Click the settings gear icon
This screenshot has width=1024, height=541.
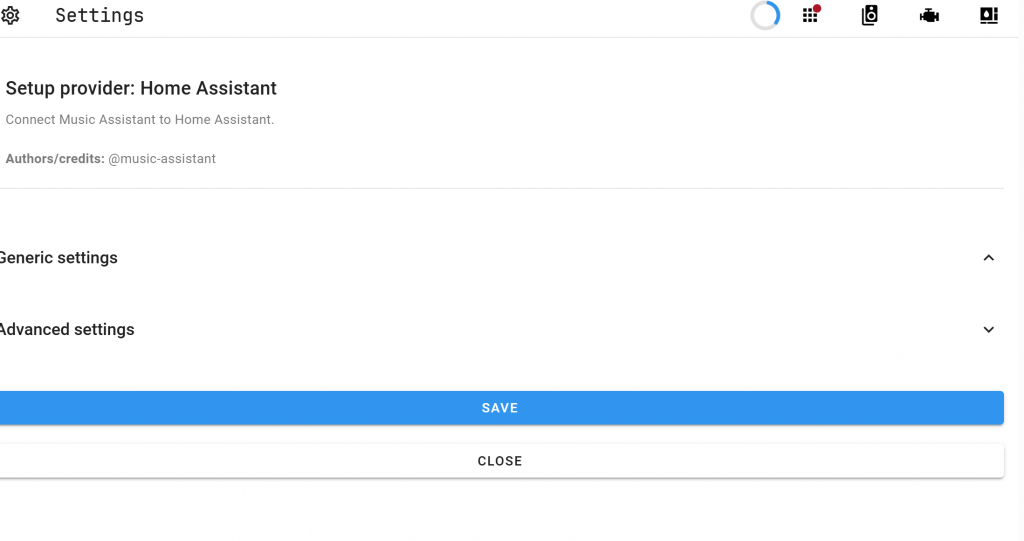click(10, 15)
